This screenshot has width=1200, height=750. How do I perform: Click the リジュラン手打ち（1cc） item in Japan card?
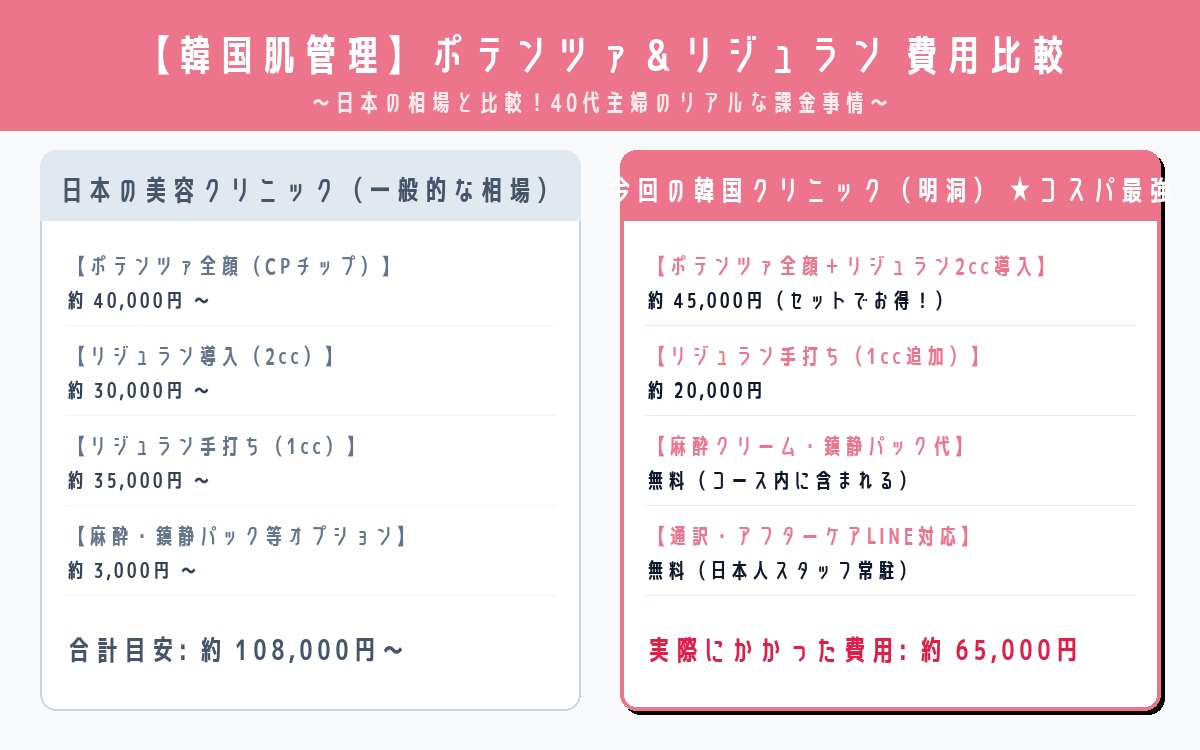215,447
